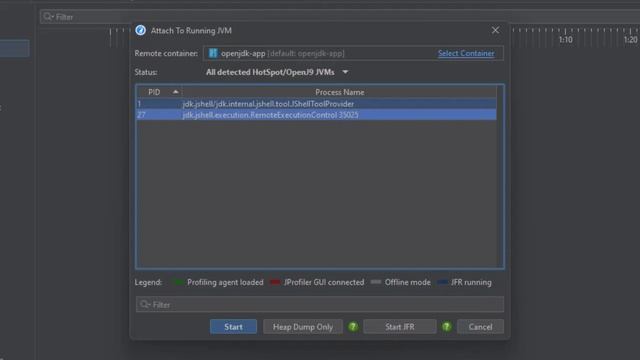The width and height of the screenshot is (640, 360).
Task: Click the Start button
Action: pos(233,327)
